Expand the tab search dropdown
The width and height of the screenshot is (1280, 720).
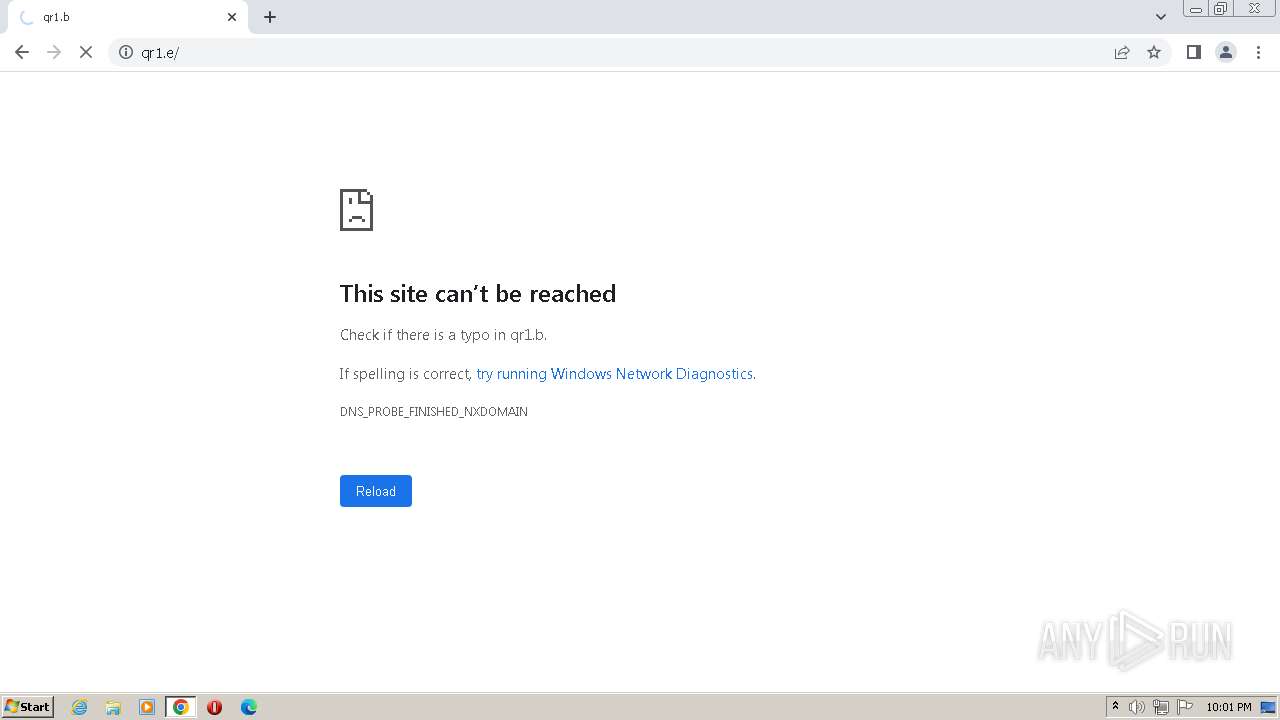point(1161,17)
